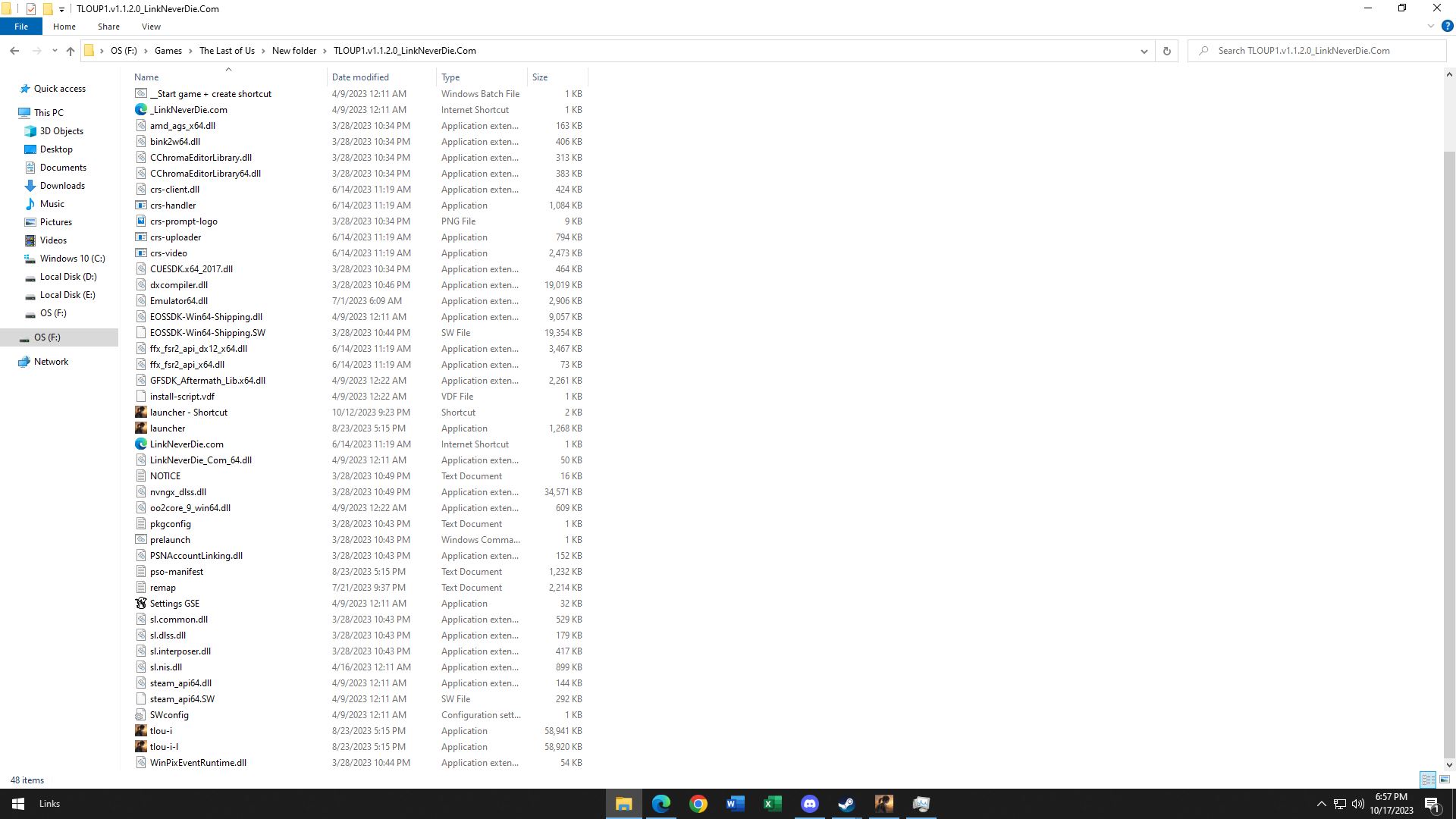This screenshot has height=819, width=1456.
Task: Click the Help question mark icon
Action: 1447,26
